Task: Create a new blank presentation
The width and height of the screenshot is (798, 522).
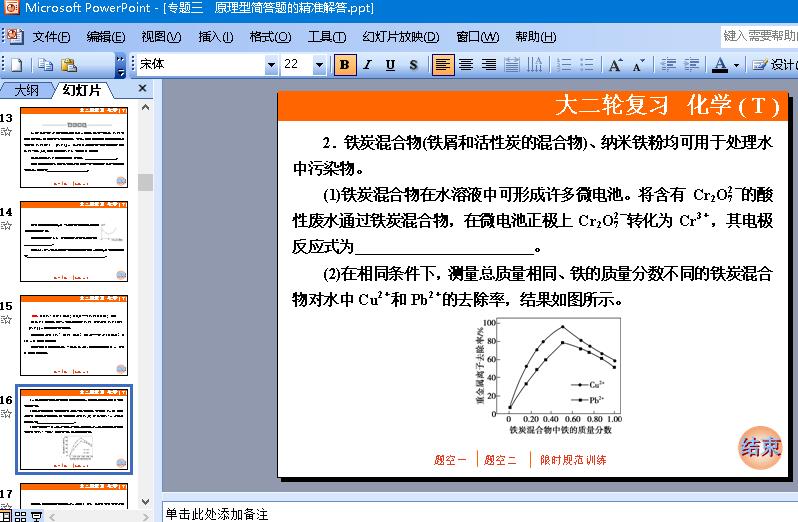Action: [16, 65]
